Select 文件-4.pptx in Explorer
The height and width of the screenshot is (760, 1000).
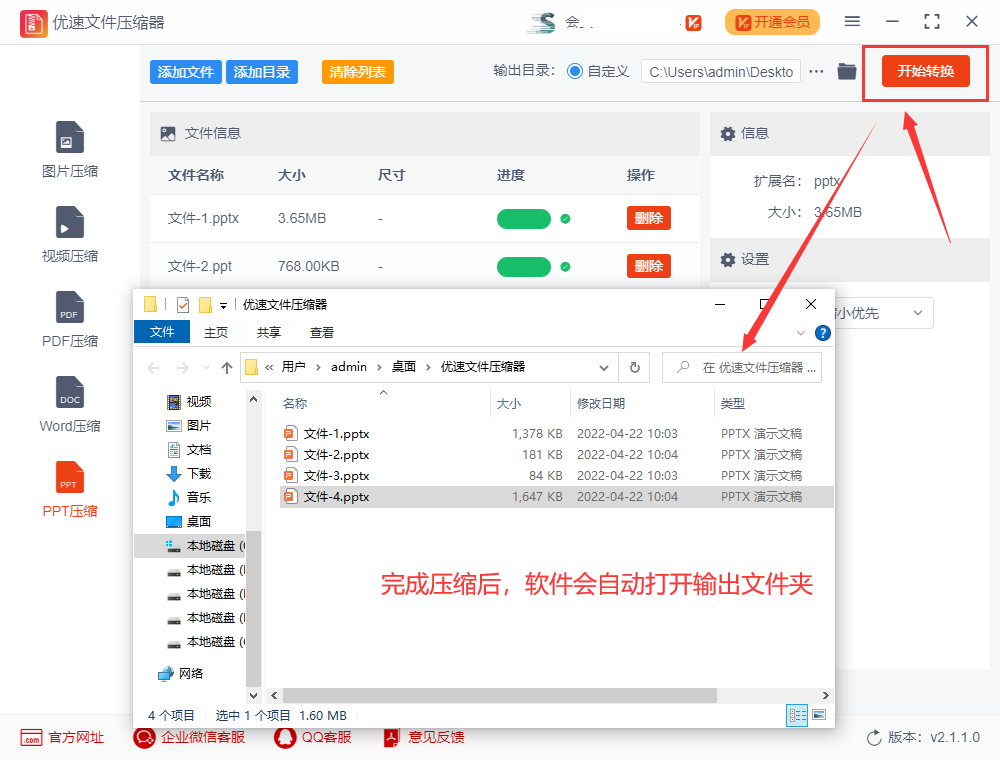tap(556, 497)
